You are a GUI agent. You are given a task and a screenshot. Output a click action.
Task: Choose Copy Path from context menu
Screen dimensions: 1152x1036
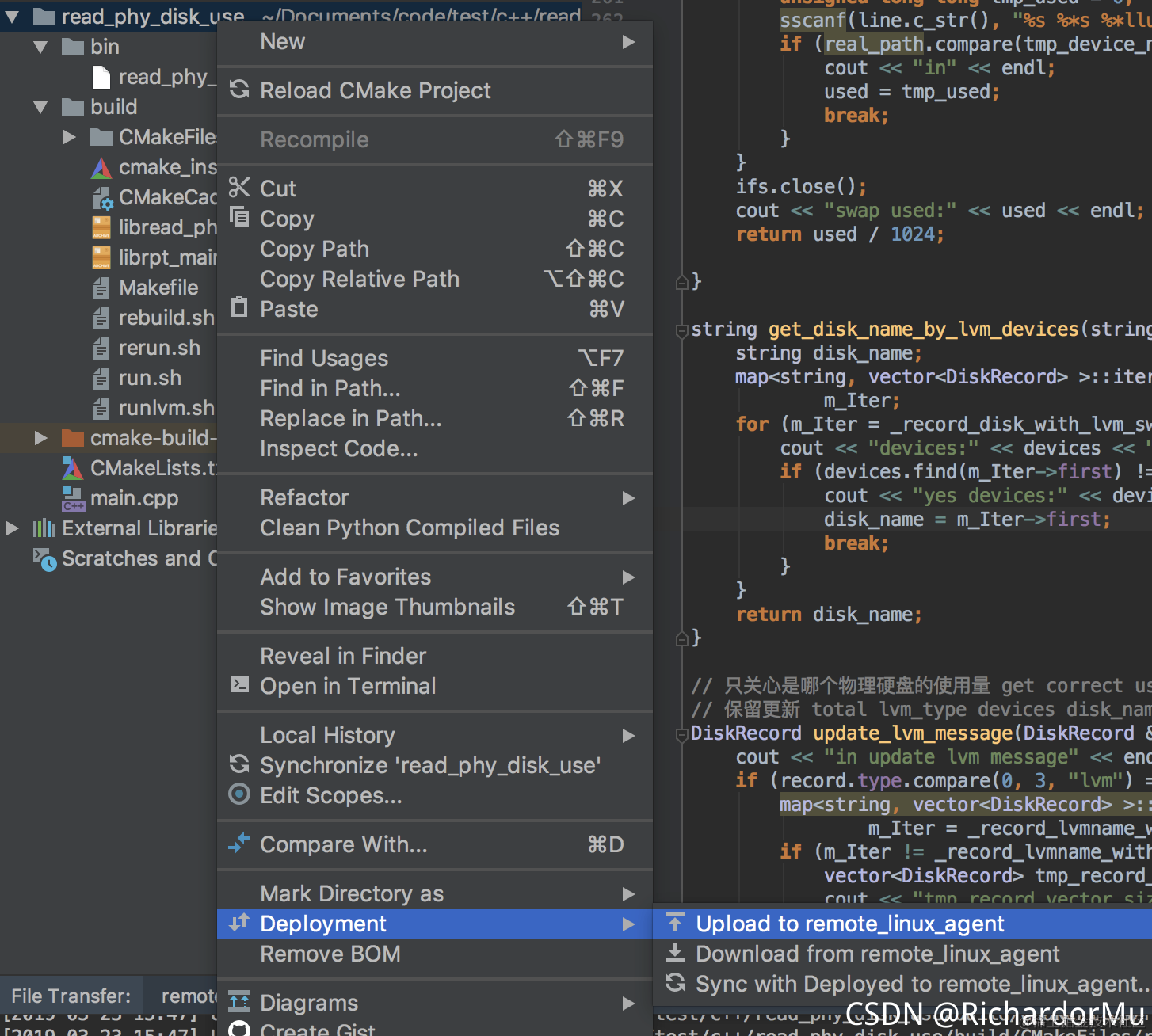point(435,249)
